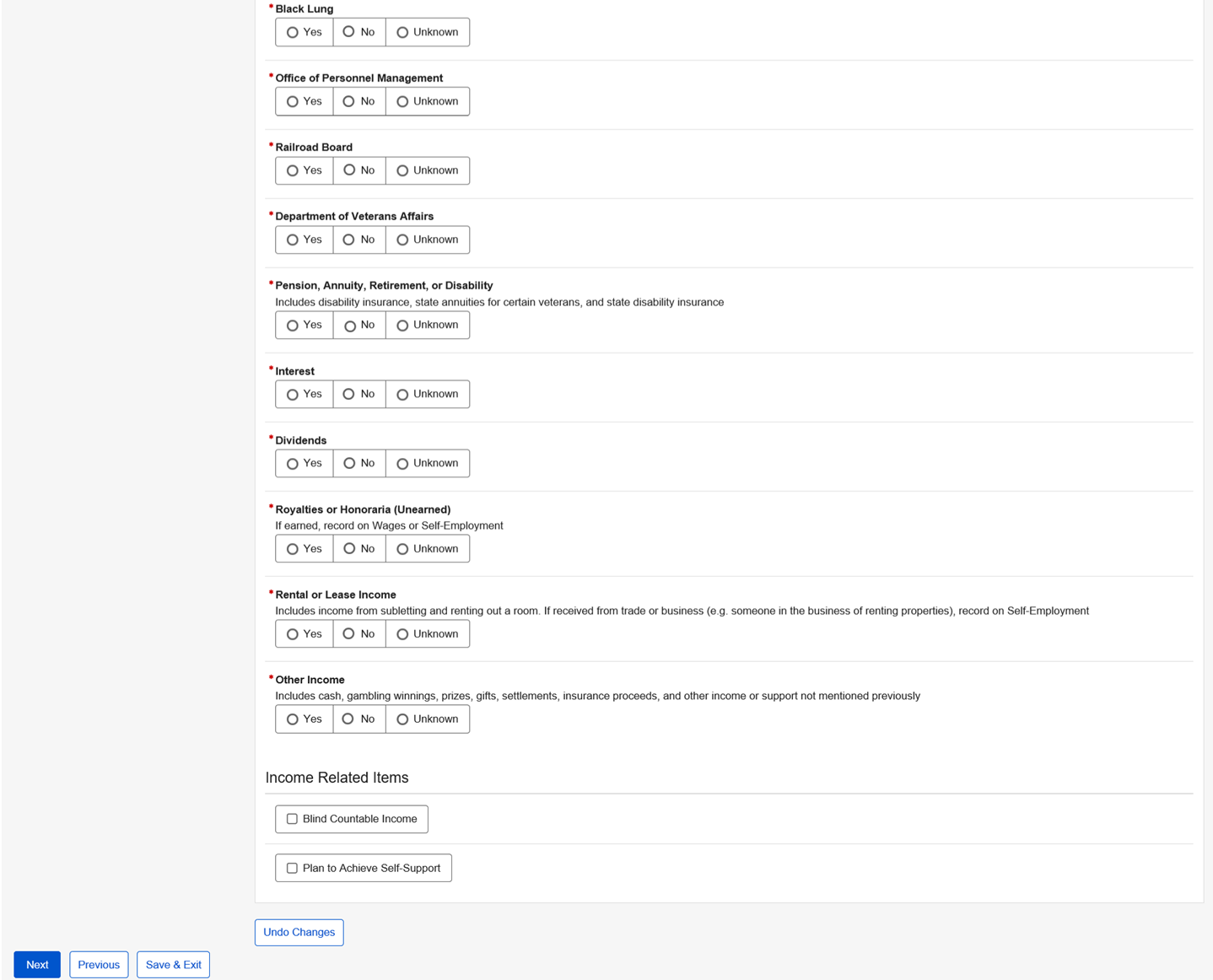Image resolution: width=1213 pixels, height=980 pixels.
Task: Select Yes for Department of Veterans Affairs
Action: 293,240
